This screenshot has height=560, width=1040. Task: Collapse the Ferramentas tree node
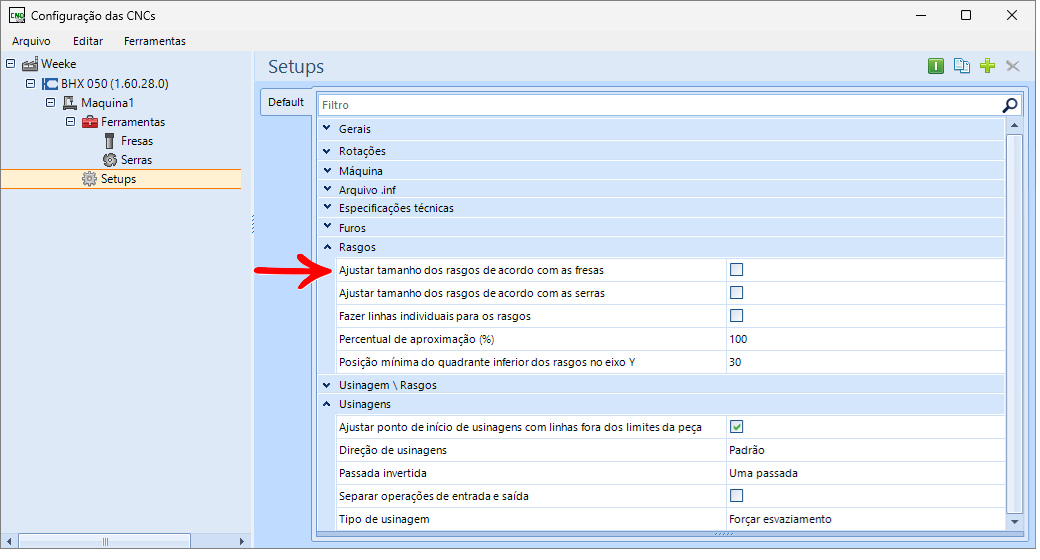(x=70, y=121)
